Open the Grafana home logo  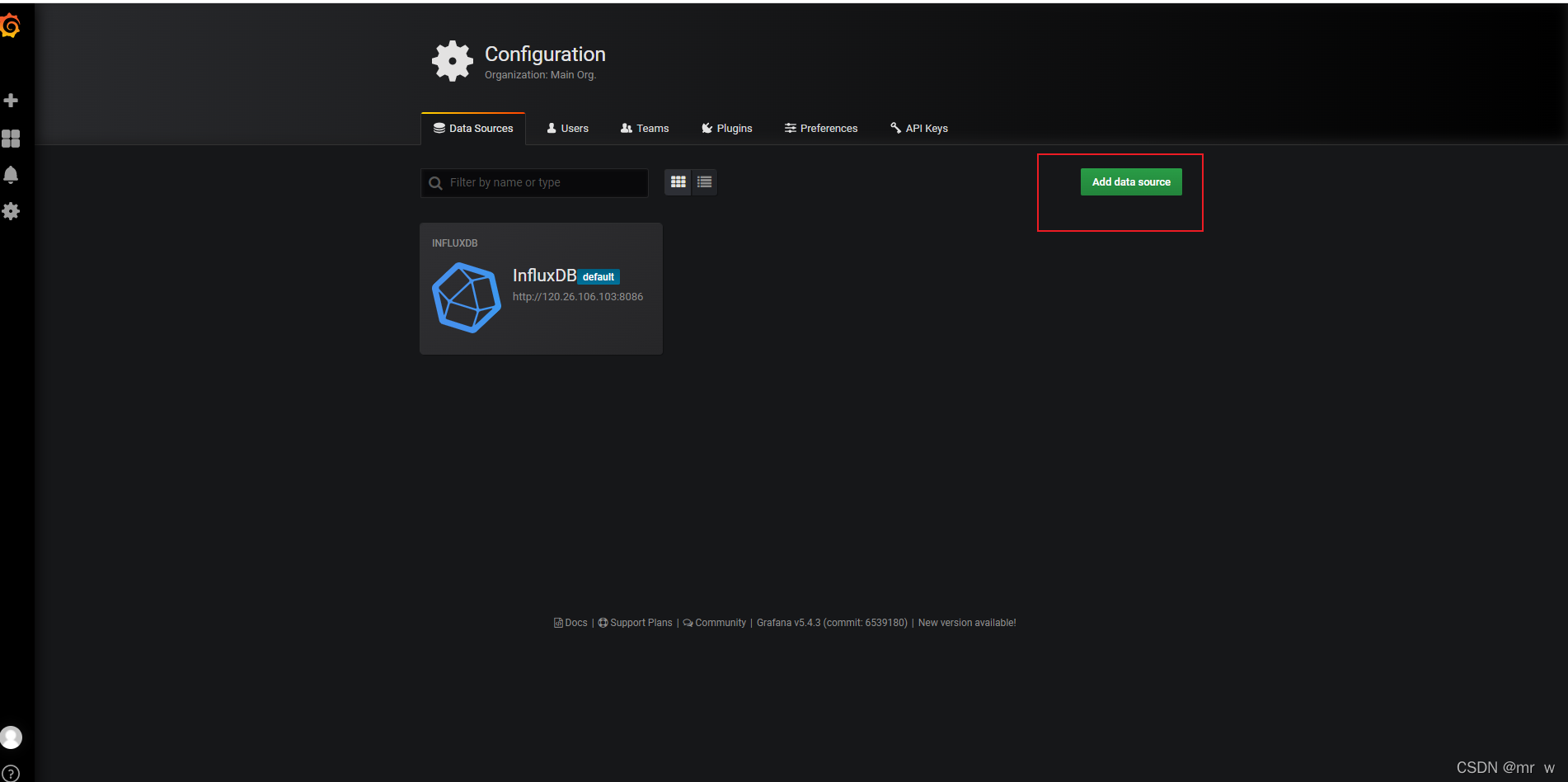(x=10, y=26)
